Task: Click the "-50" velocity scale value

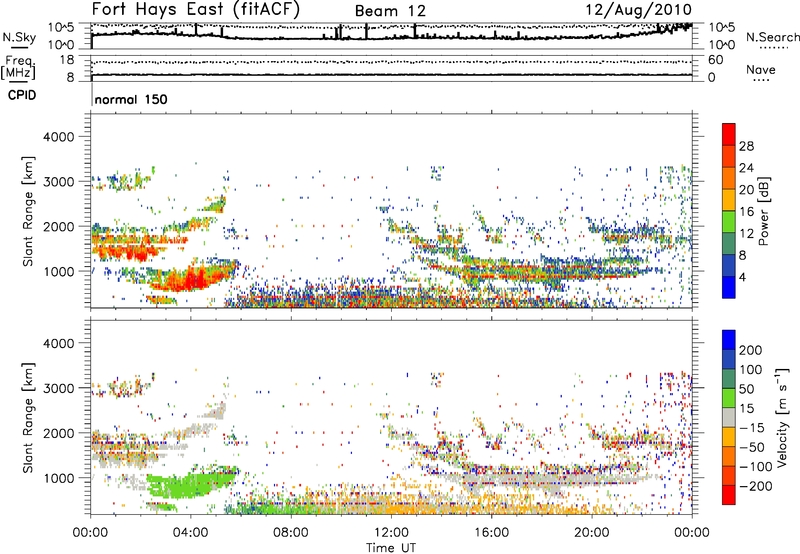Action: [x=753, y=447]
